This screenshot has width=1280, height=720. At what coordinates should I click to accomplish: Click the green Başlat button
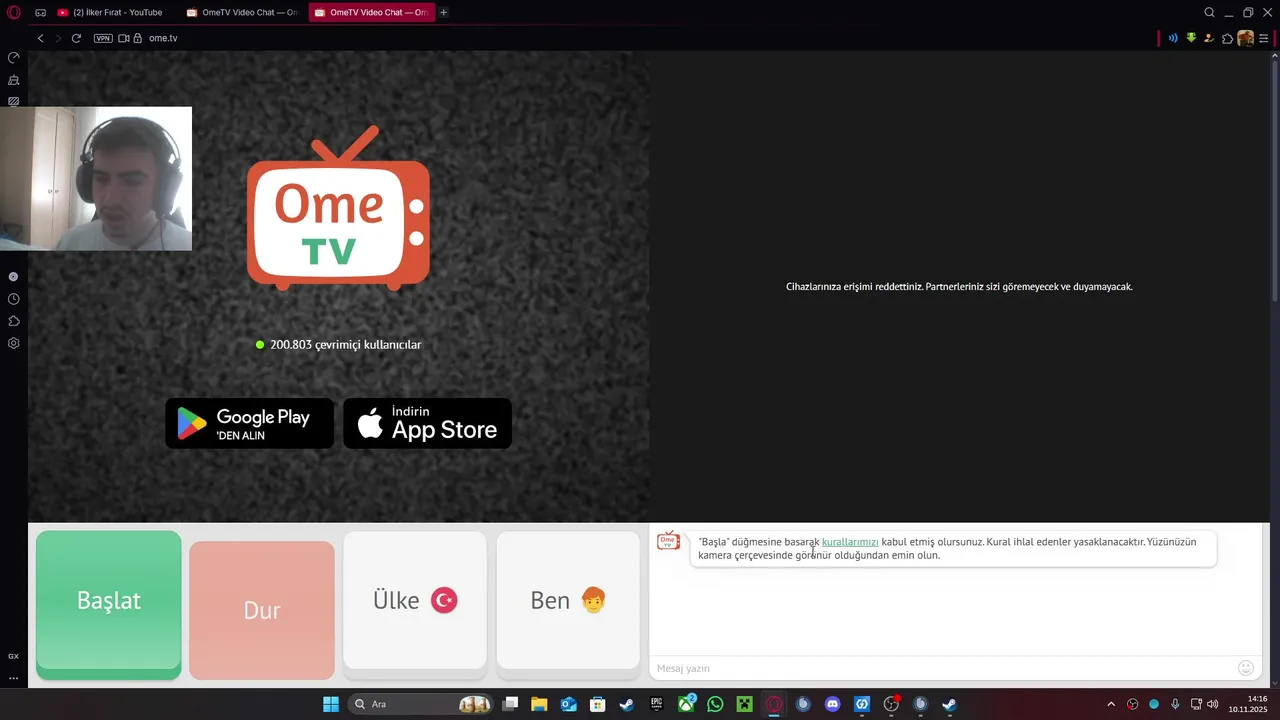[109, 605]
